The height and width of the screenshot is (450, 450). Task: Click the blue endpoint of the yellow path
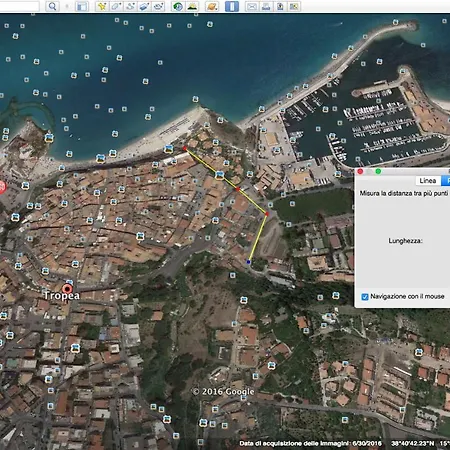tap(248, 262)
